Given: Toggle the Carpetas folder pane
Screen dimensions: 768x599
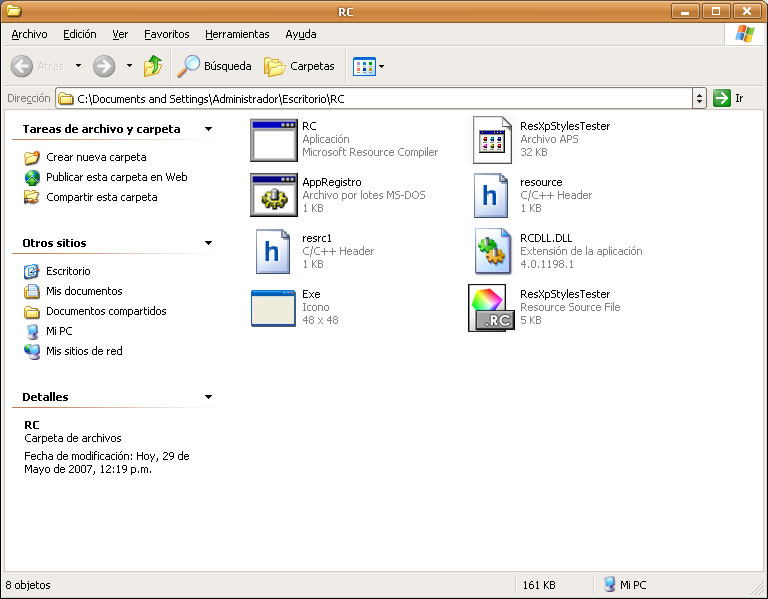Looking at the screenshot, I should (300, 67).
